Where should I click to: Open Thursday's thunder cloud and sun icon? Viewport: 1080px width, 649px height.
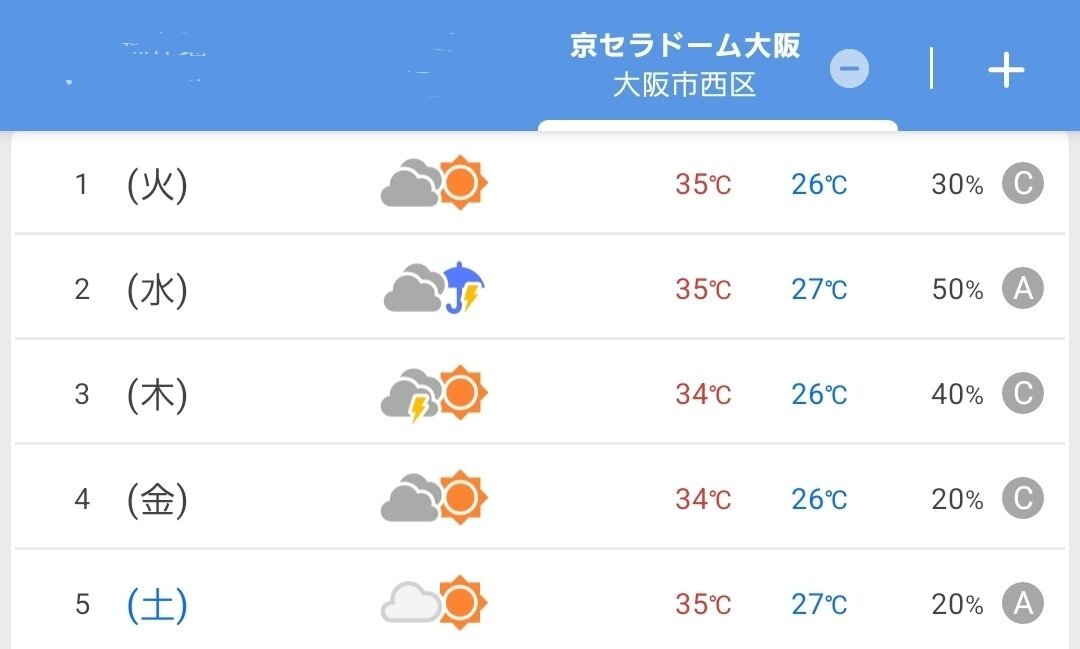434,393
